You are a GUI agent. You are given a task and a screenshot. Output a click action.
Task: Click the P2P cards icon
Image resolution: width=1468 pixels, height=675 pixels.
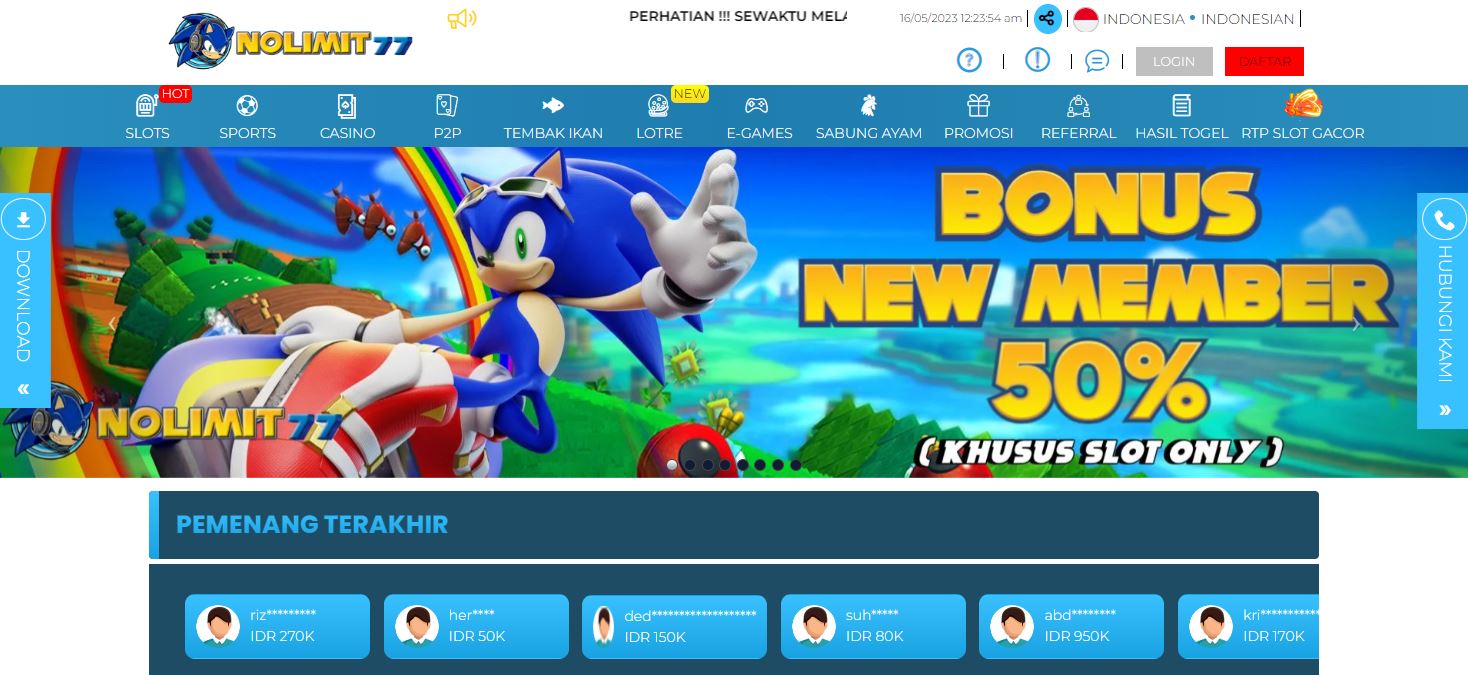tap(447, 105)
